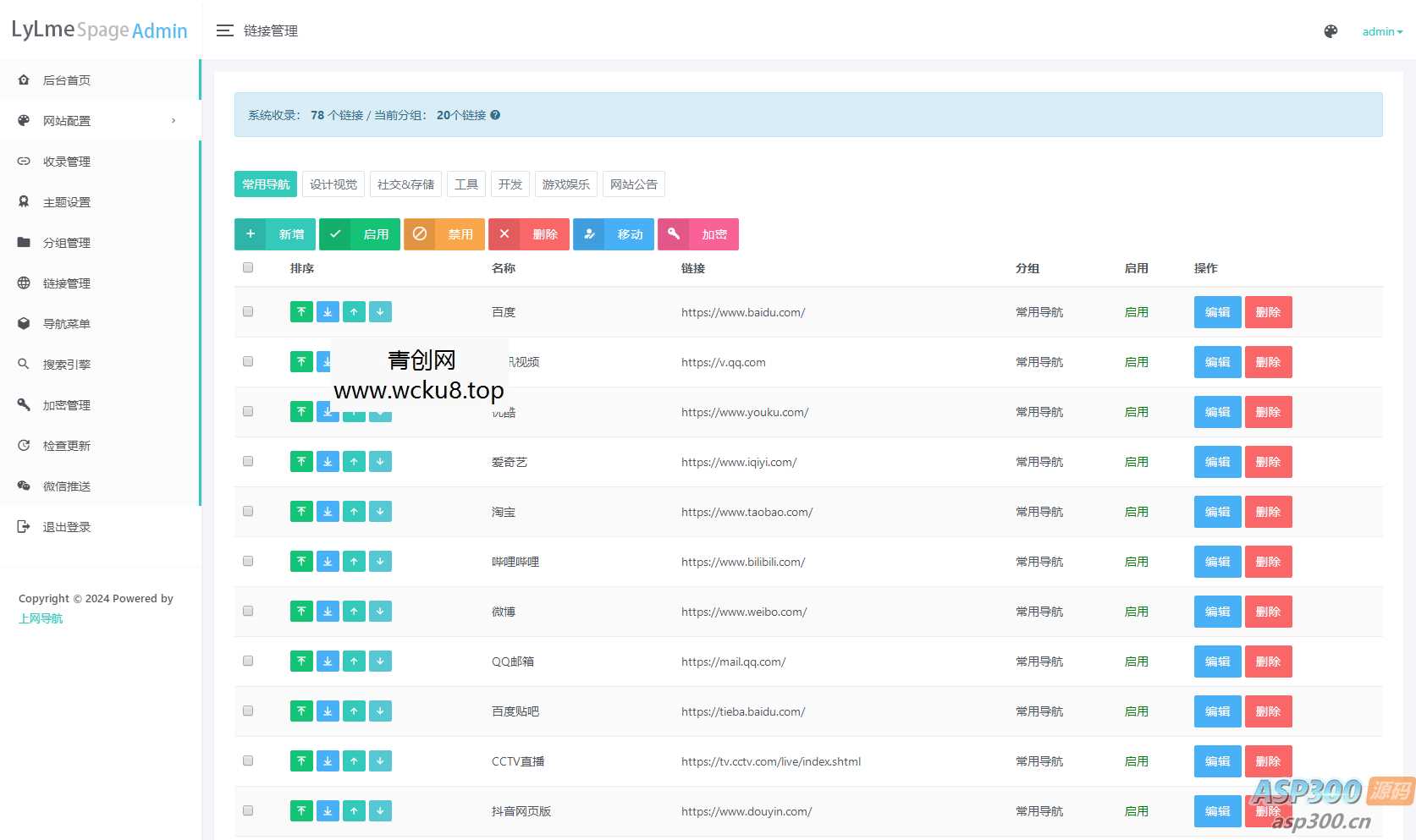Screen dimensions: 1416x840
Task: Click 编辑 for the 百度贴吧 row
Action: tap(1217, 711)
